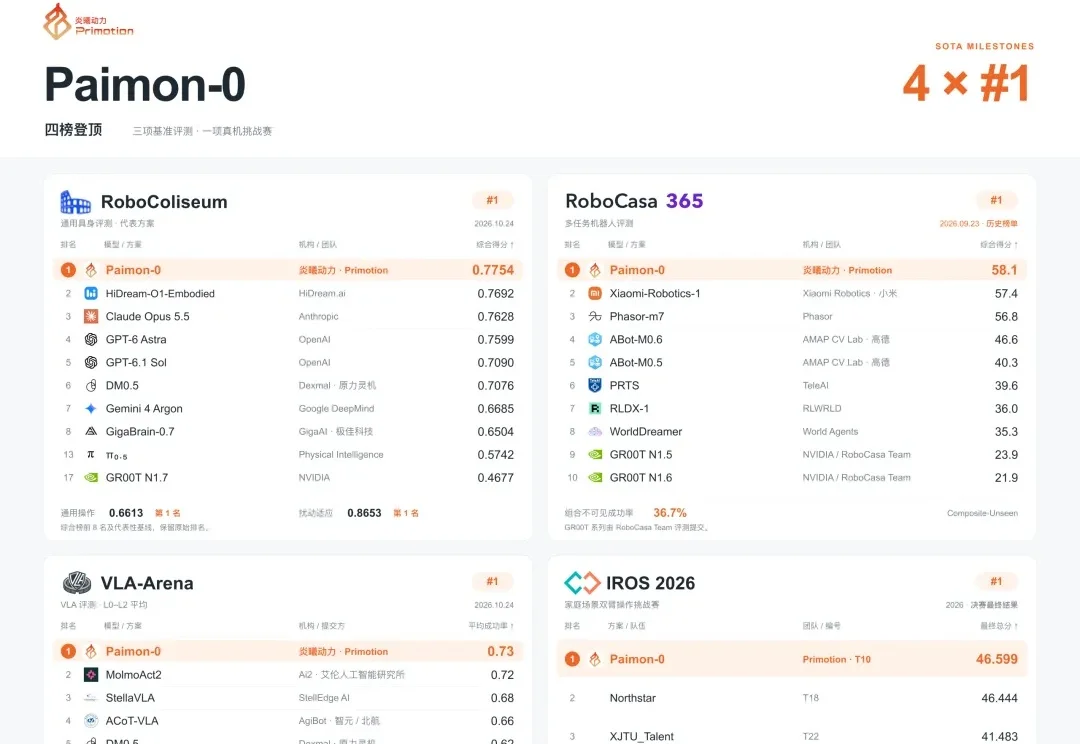The width and height of the screenshot is (1080, 744).
Task: Click the DM0.5 icon in RoboColiseum
Action: click(x=91, y=386)
